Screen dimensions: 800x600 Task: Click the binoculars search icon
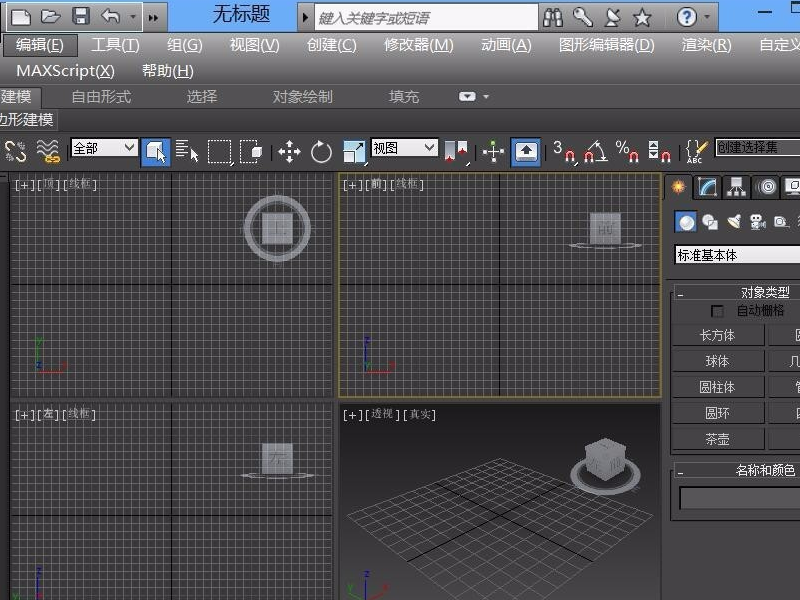point(553,18)
